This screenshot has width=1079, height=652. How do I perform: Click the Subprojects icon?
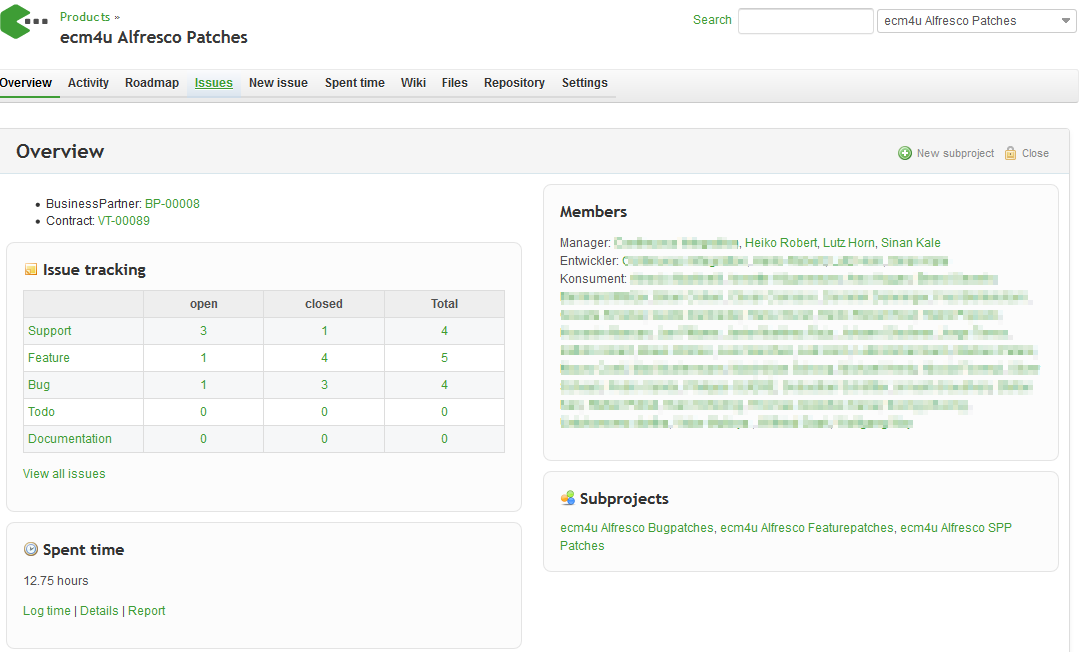click(568, 498)
